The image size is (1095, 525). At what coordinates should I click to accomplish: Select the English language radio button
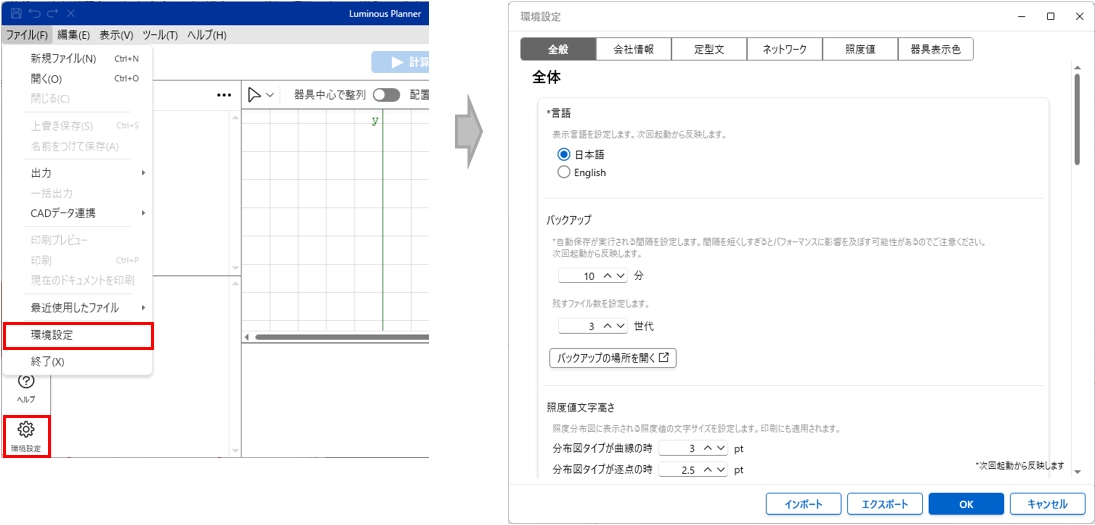click(564, 172)
